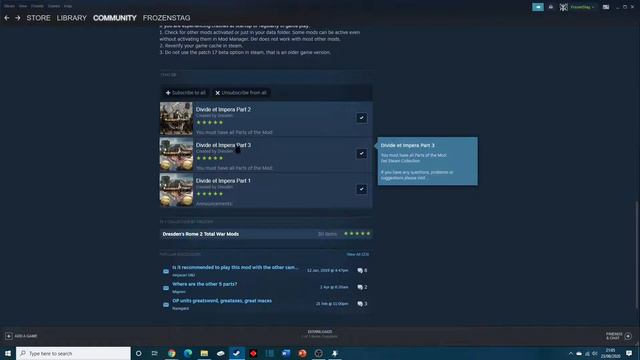640x360 pixels.
Task: Open the Friends menu
Action: [x=37, y=6]
